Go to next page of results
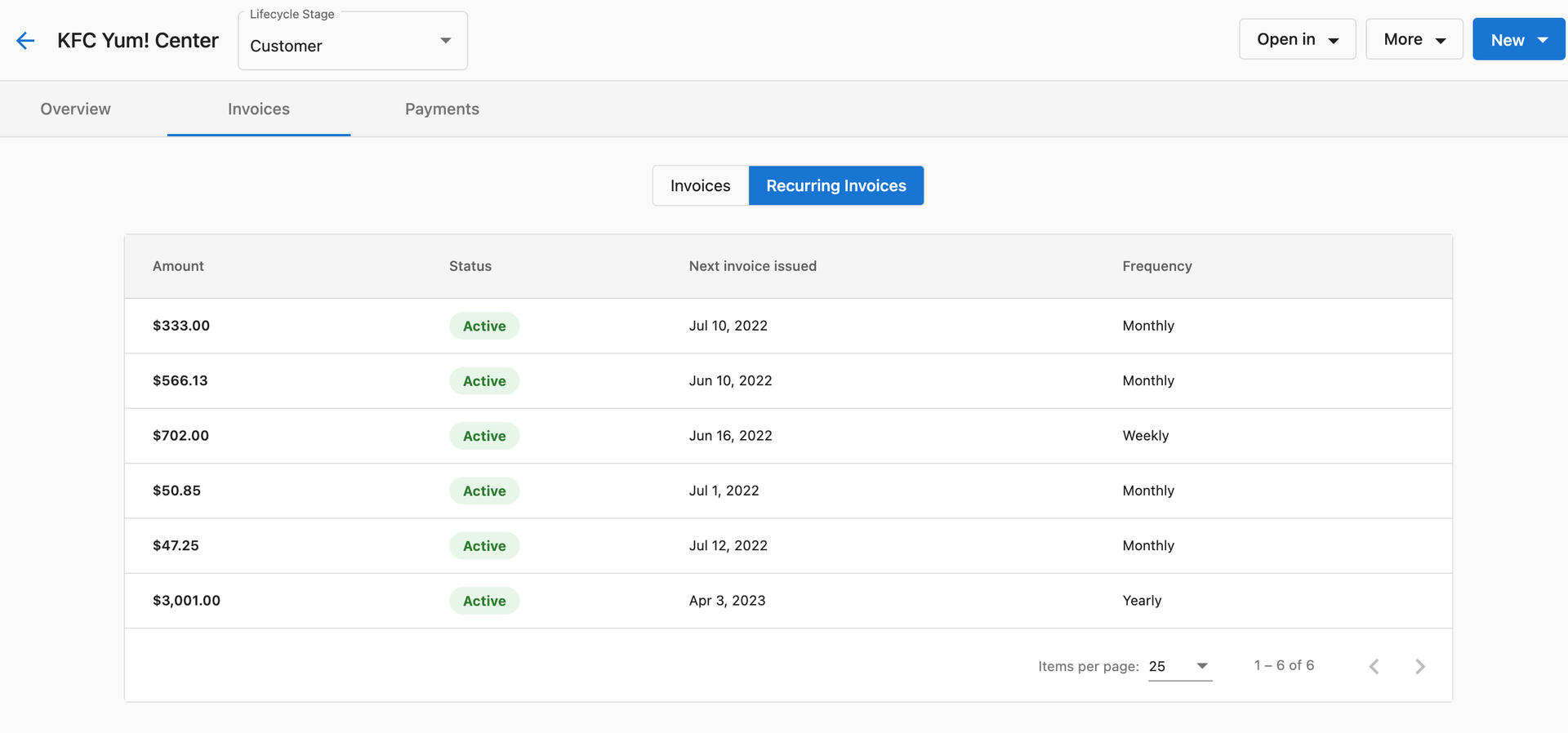Image resolution: width=1568 pixels, height=733 pixels. (1420, 666)
